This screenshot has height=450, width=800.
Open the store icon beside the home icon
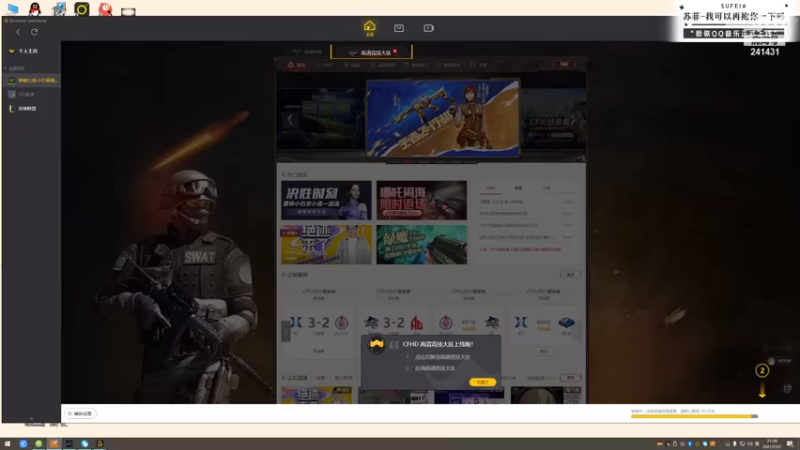click(x=399, y=28)
